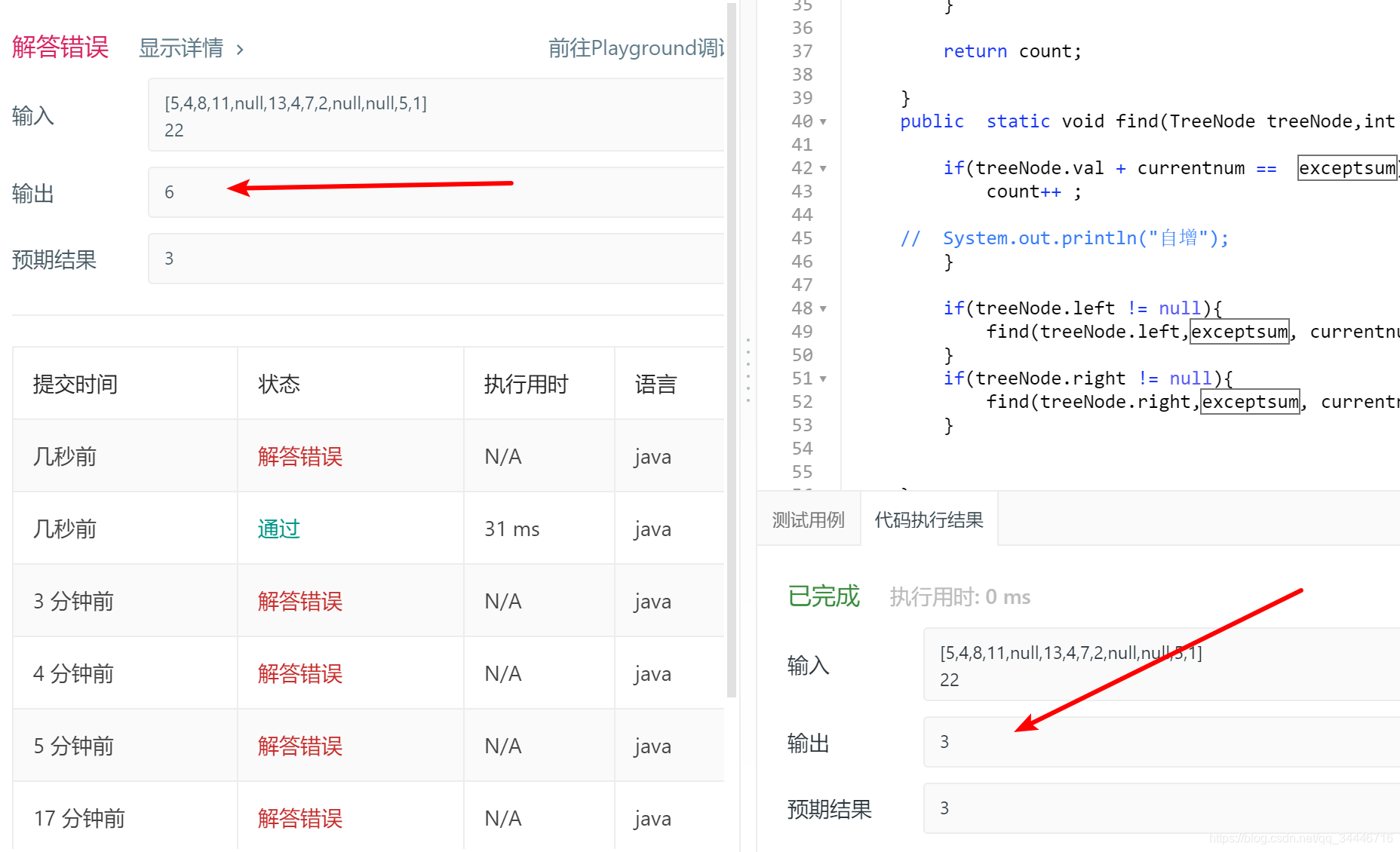Screen dimensions: 1400x852
Task: Click the 执行用时 column header
Action: click(527, 384)
